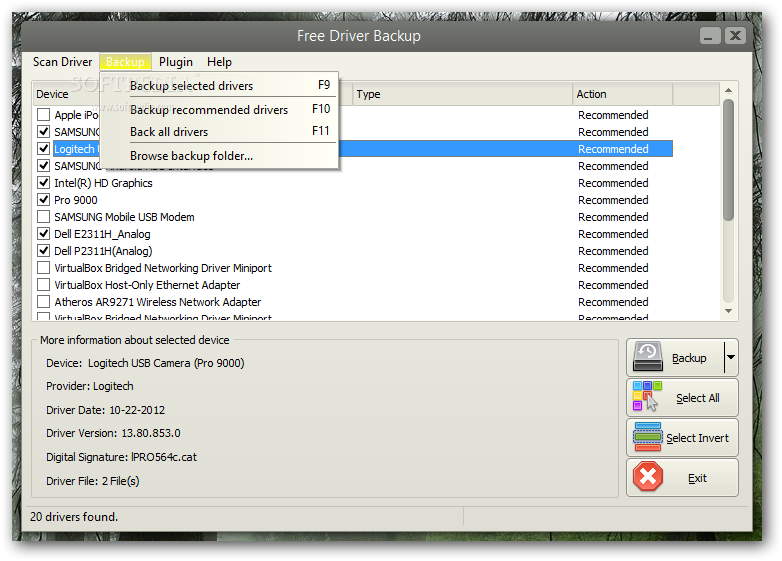Click the Select All button
Screen dimensions: 782x561
682,397
